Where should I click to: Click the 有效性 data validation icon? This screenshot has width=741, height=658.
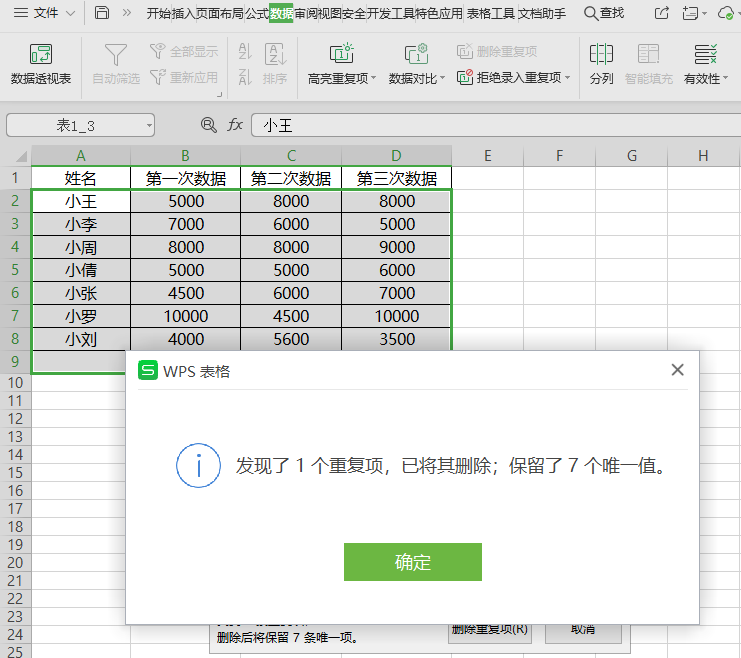[705, 55]
